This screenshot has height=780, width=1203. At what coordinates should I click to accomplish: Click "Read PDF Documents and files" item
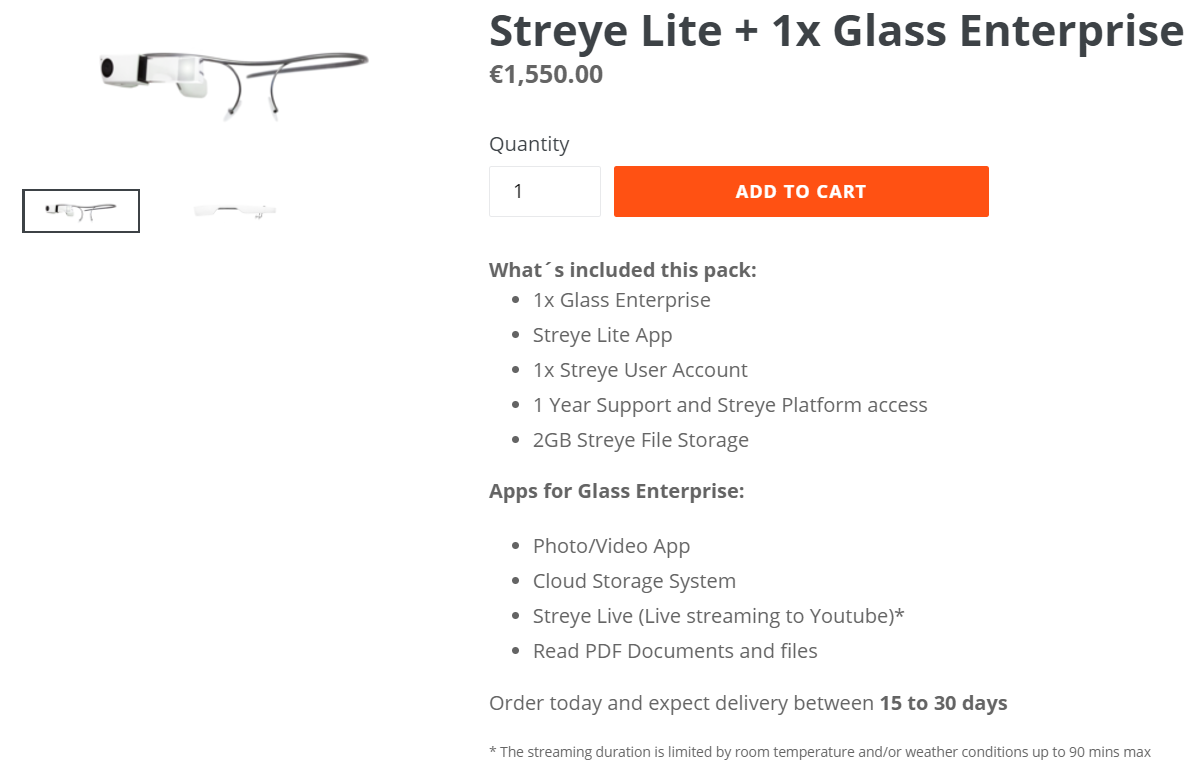[x=675, y=651]
